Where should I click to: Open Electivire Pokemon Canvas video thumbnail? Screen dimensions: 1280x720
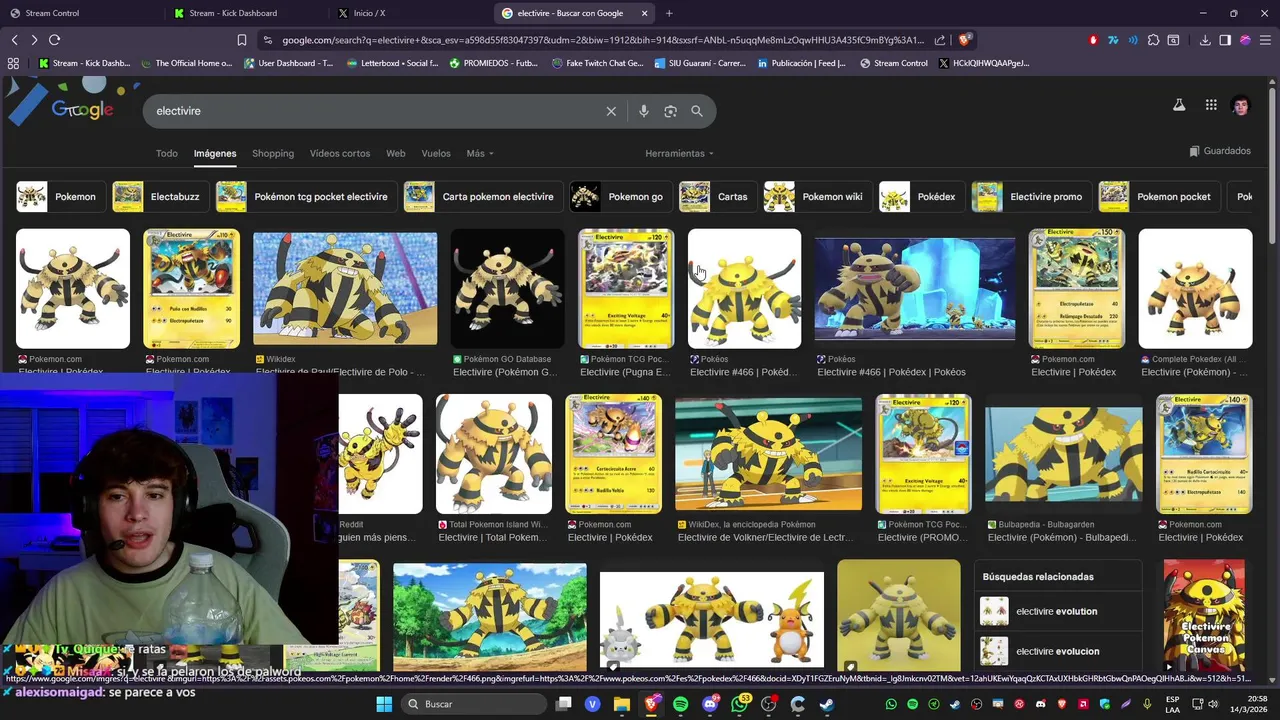point(1204,615)
